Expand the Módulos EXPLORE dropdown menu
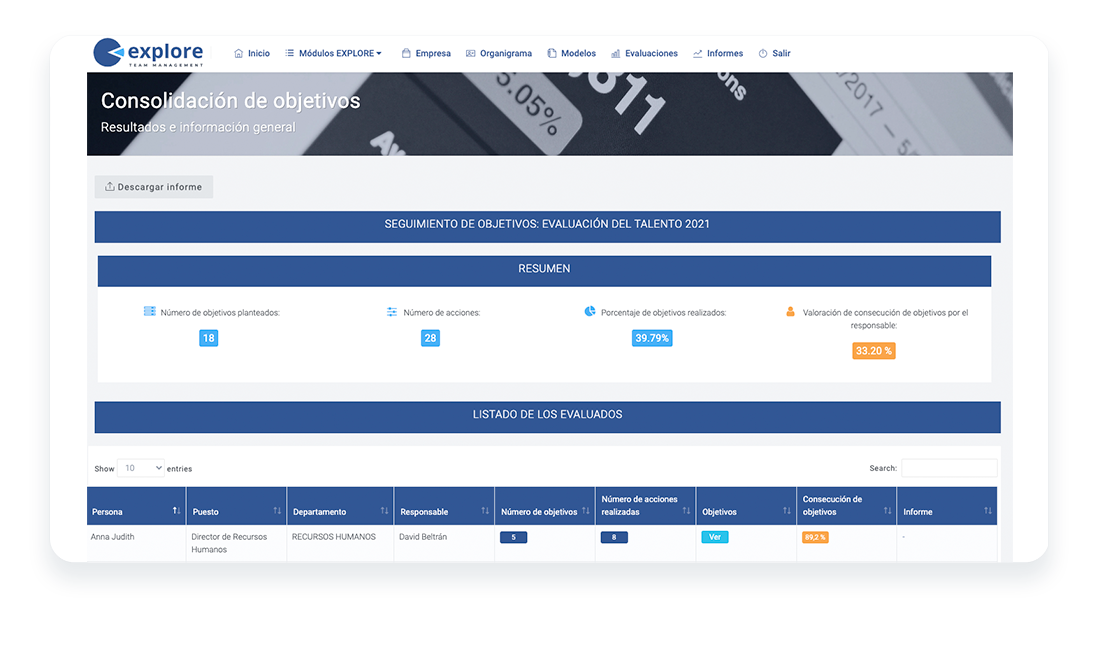This screenshot has width=1100, height=650. tap(333, 53)
